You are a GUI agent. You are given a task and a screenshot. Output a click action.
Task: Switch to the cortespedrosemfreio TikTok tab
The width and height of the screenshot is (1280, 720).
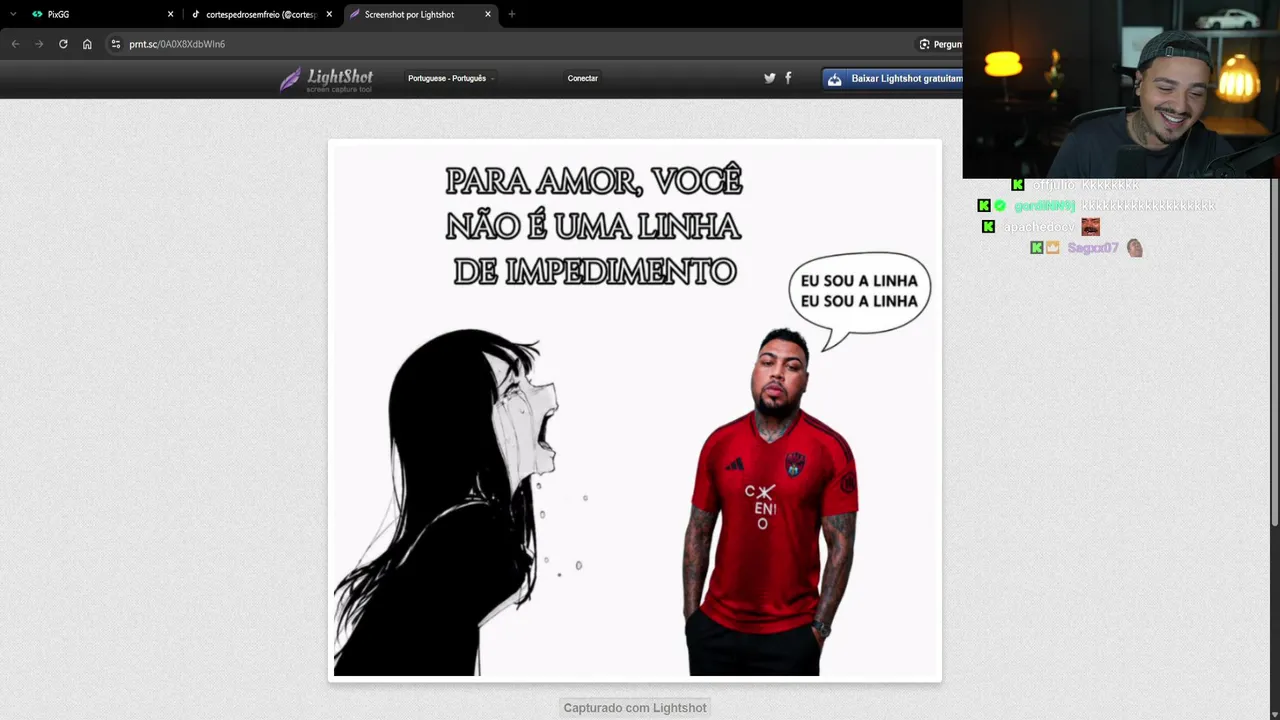(x=261, y=14)
